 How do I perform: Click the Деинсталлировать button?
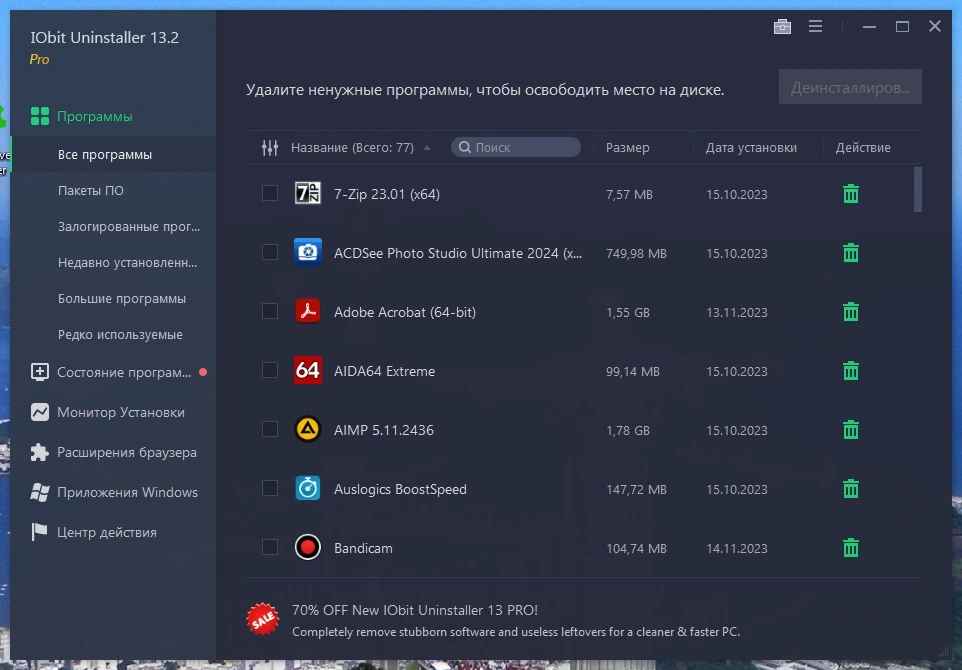(x=850, y=87)
